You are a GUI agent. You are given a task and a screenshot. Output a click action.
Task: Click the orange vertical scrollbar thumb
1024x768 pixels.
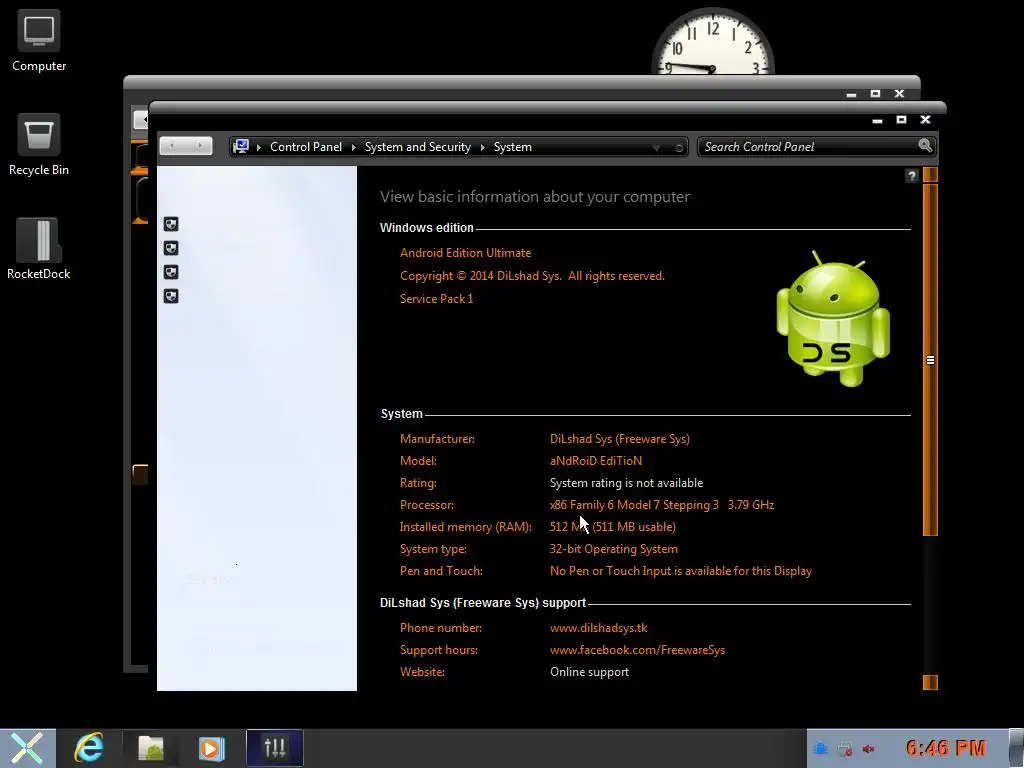930,360
